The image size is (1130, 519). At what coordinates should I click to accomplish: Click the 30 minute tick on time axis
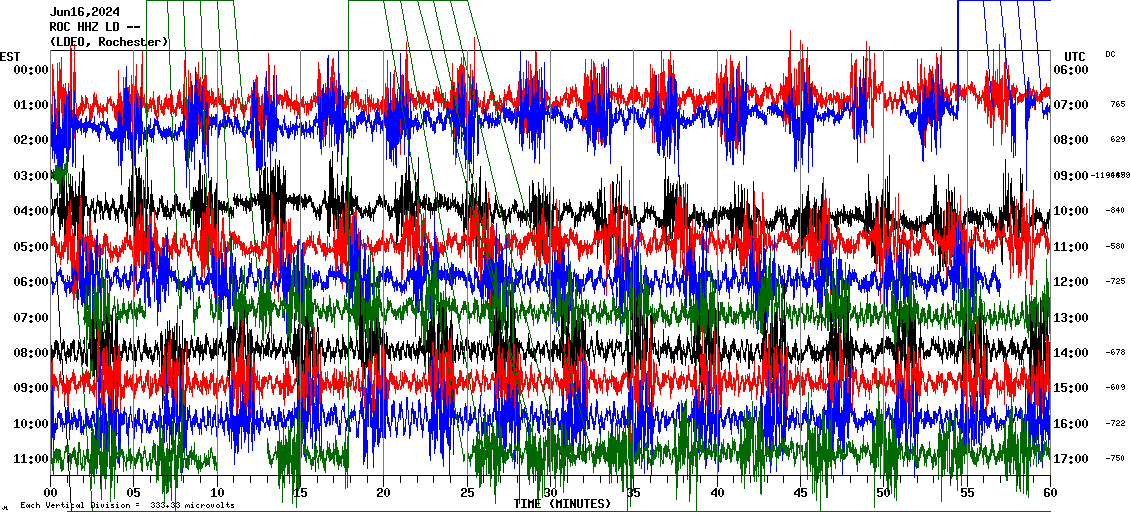click(550, 493)
